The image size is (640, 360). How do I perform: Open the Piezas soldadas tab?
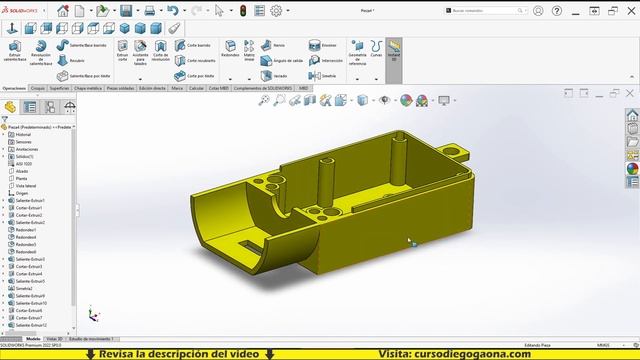click(x=120, y=88)
